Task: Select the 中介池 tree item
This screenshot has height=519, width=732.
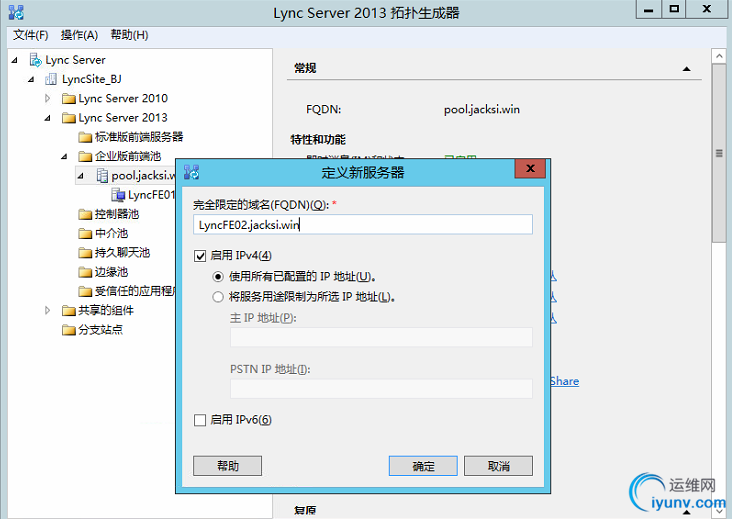Action: coord(111,233)
